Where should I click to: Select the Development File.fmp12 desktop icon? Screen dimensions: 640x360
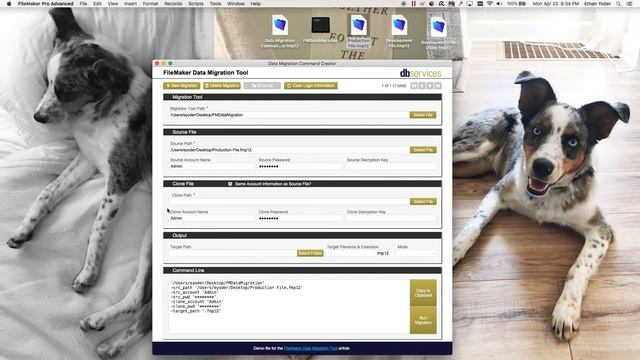coord(399,26)
